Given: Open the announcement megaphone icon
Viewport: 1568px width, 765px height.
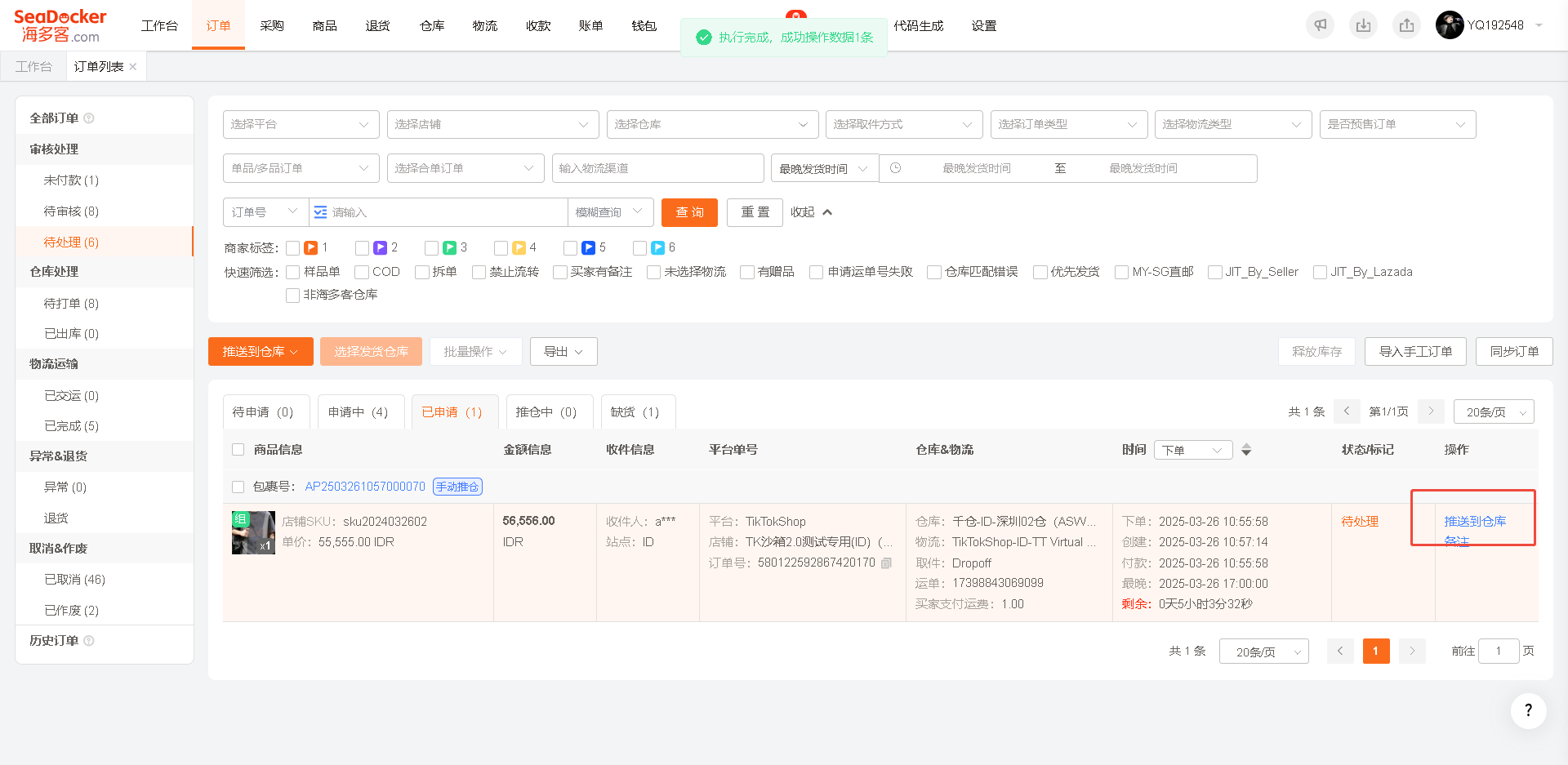Looking at the screenshot, I should click(x=1320, y=25).
